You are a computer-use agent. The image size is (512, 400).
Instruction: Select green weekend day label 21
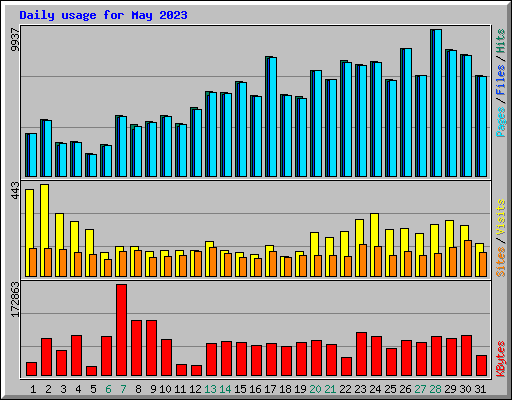pos(330,389)
